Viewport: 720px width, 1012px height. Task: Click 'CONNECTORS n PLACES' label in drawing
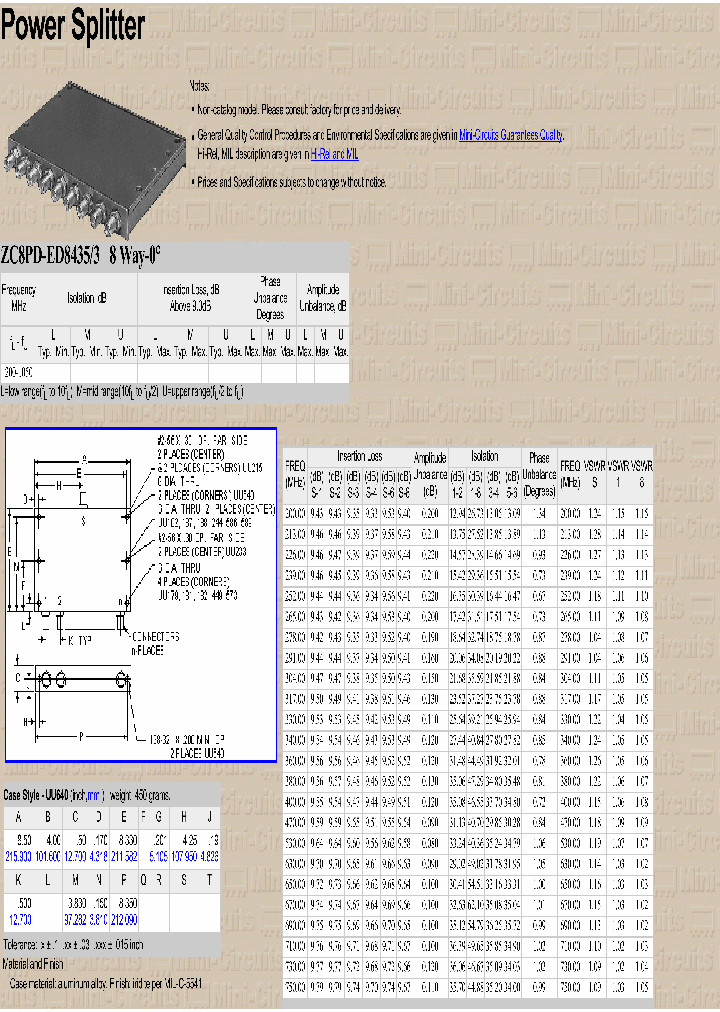pos(155,643)
